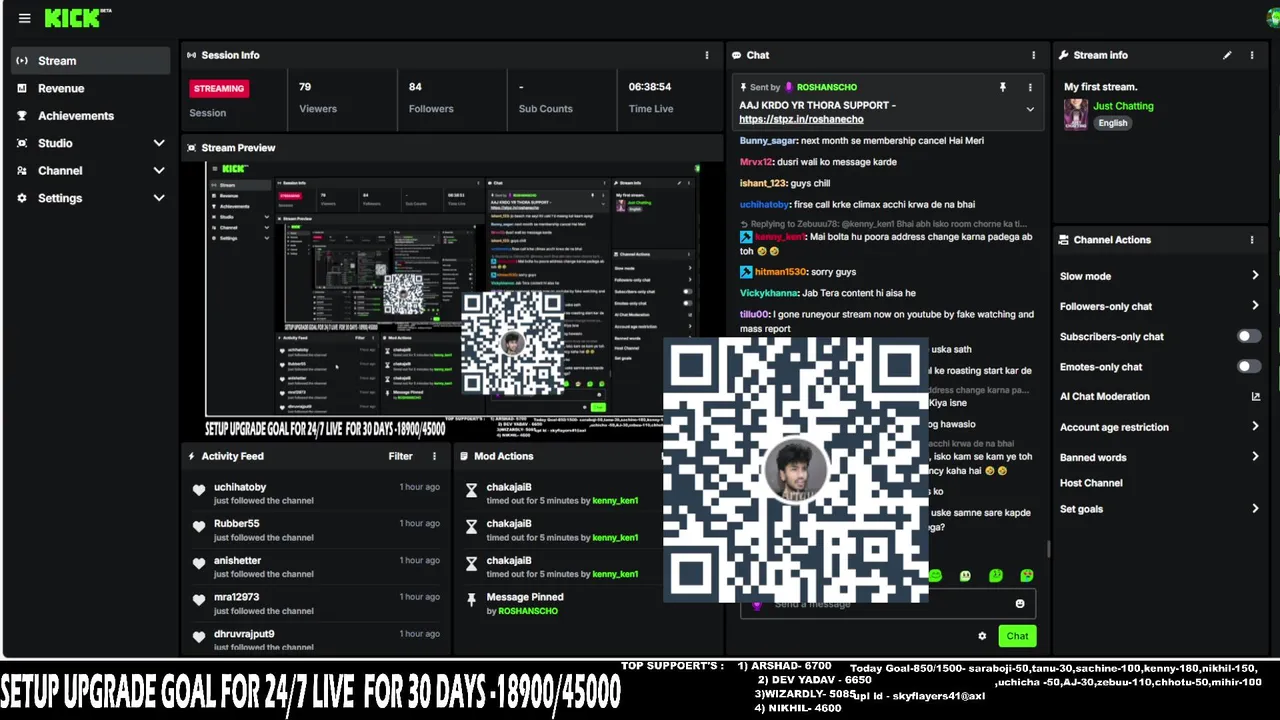Click Filter in Activity Feed
The height and width of the screenshot is (720, 1280).
click(x=400, y=456)
